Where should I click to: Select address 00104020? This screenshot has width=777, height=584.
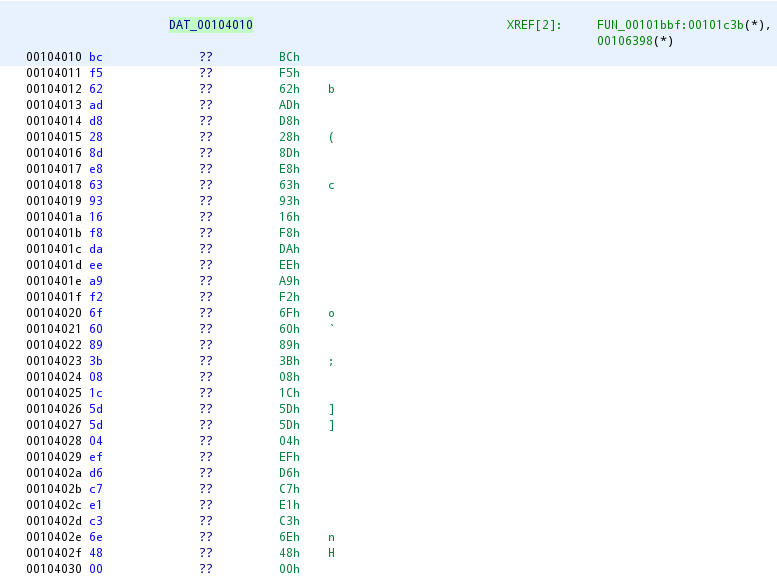54,313
